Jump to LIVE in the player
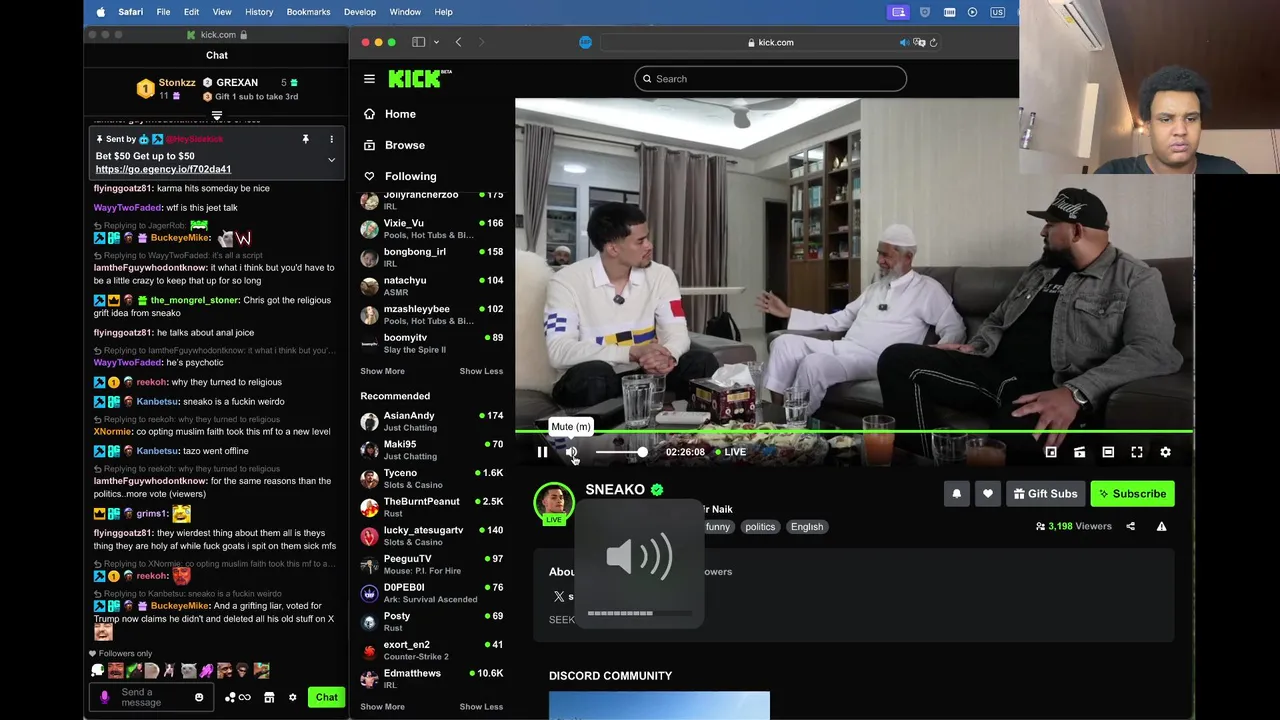The image size is (1280, 720). (x=730, y=452)
